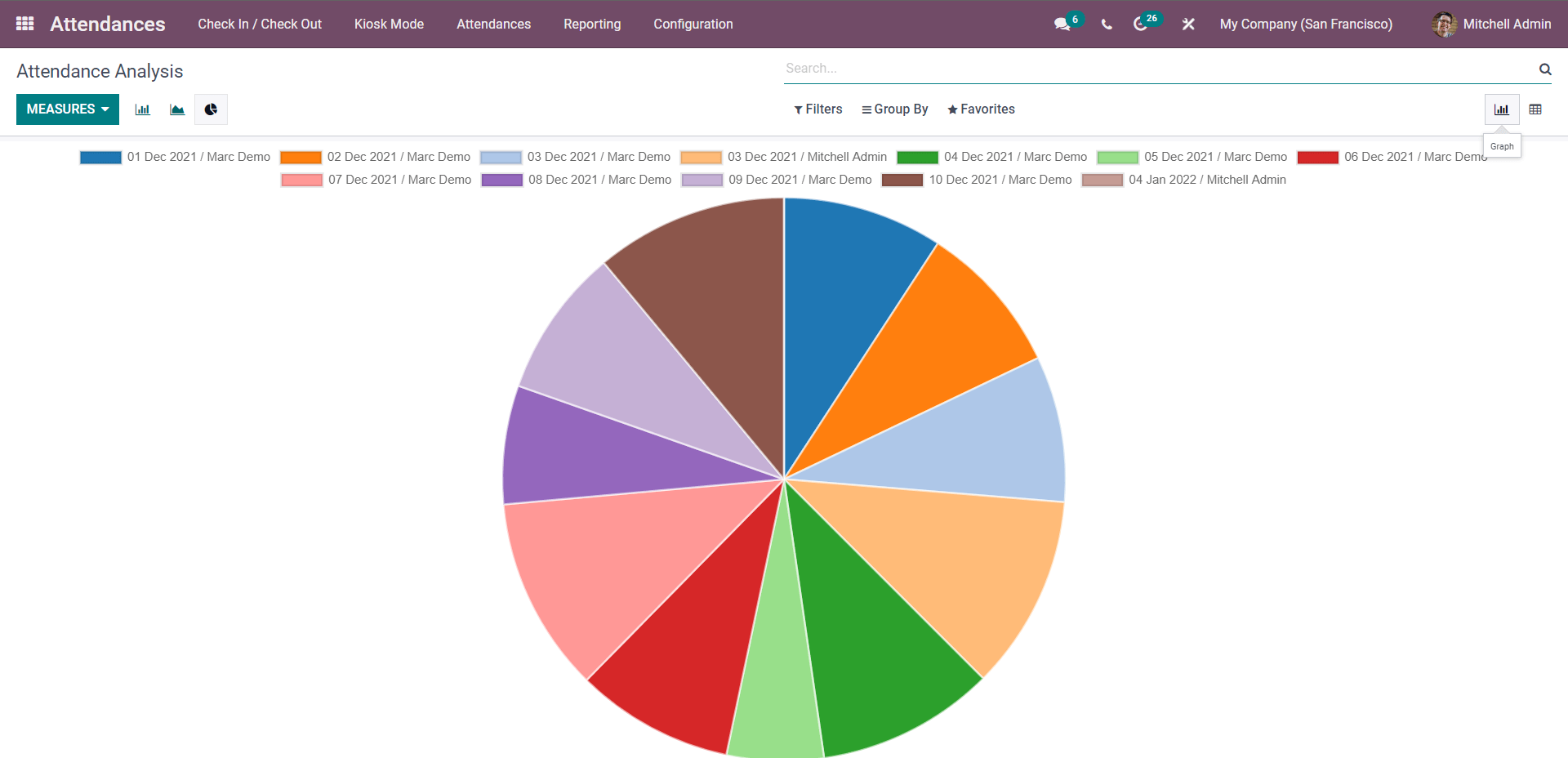Image resolution: width=1568 pixels, height=758 pixels.
Task: Go to Check In / Check Out
Action: coord(260,25)
